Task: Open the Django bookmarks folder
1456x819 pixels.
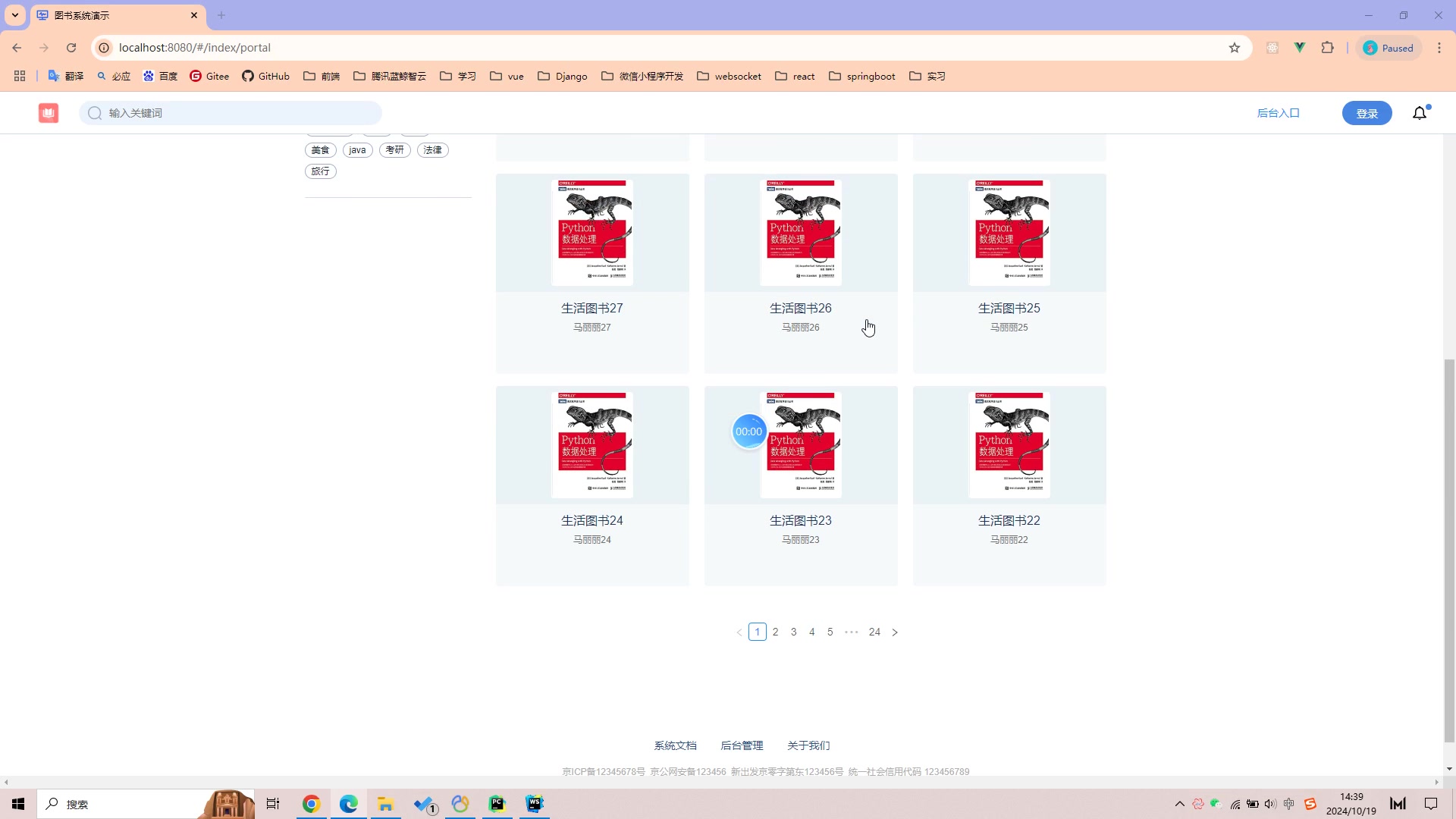Action: coord(562,77)
